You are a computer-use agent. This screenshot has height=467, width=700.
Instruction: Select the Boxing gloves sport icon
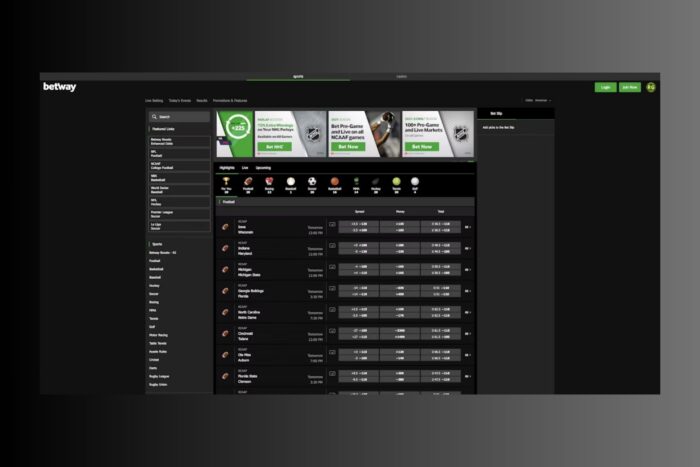pos(270,183)
